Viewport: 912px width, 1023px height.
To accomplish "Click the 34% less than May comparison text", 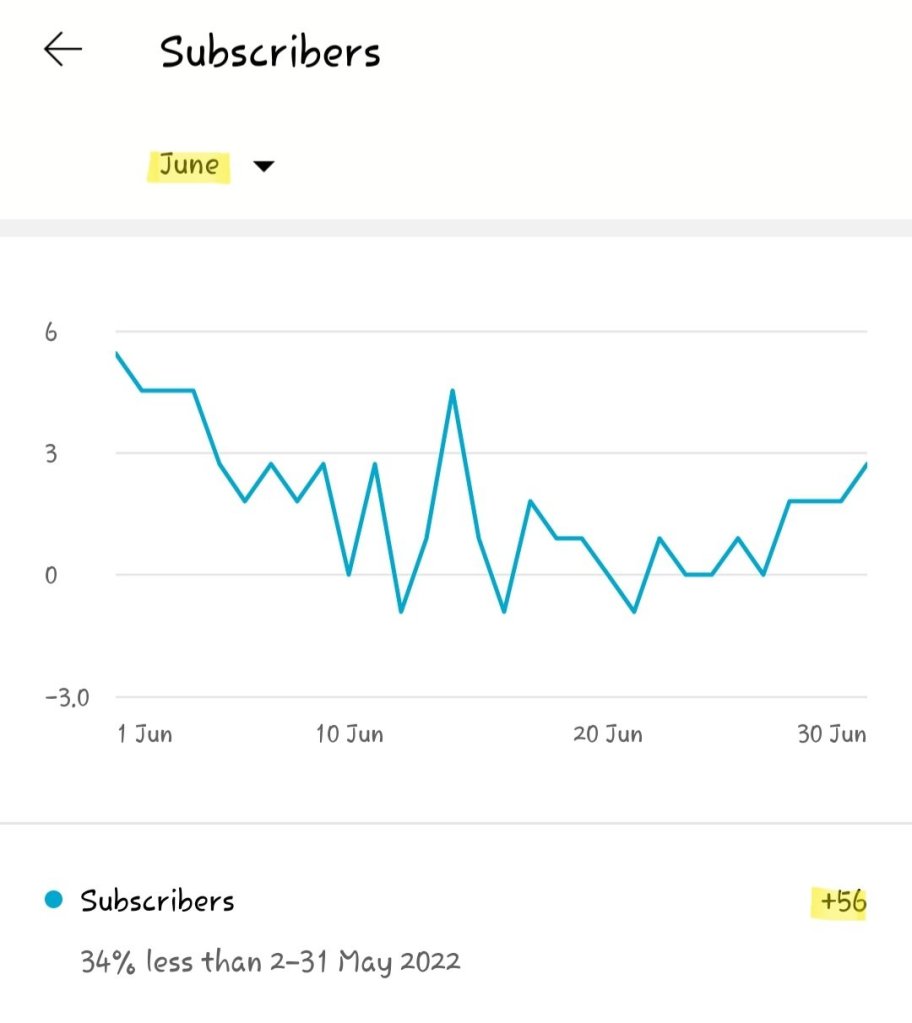I will click(x=270, y=962).
